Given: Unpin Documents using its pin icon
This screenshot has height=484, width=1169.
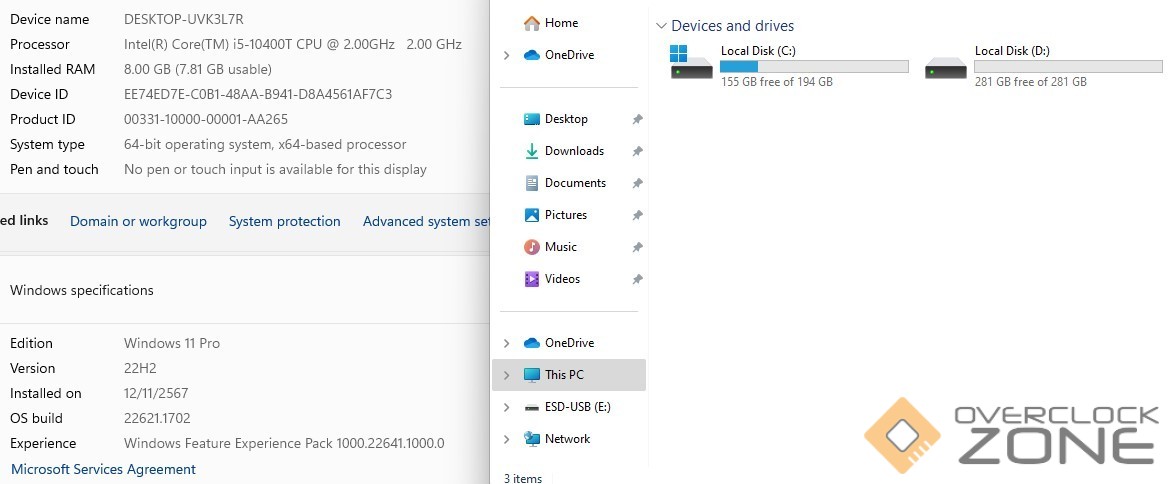Looking at the screenshot, I should click(637, 183).
